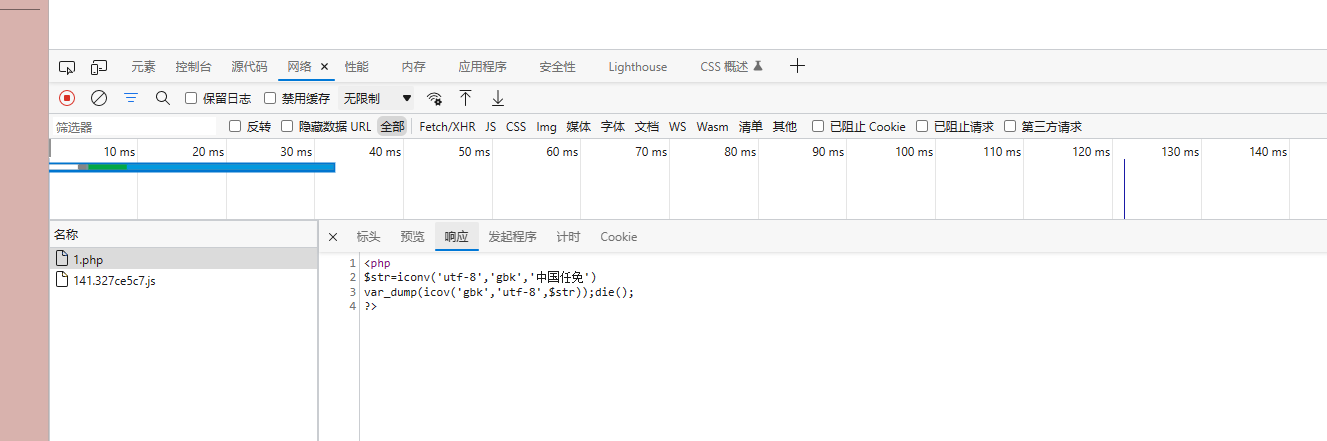Viewport: 1327px width, 441px height.
Task: Toggle the filter funnel icon
Action: click(x=131, y=98)
